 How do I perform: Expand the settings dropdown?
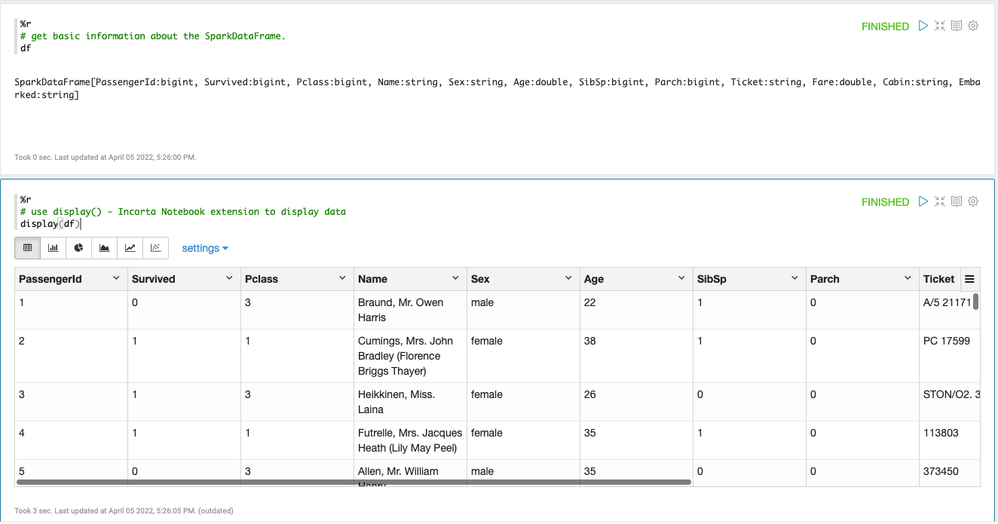click(205, 248)
